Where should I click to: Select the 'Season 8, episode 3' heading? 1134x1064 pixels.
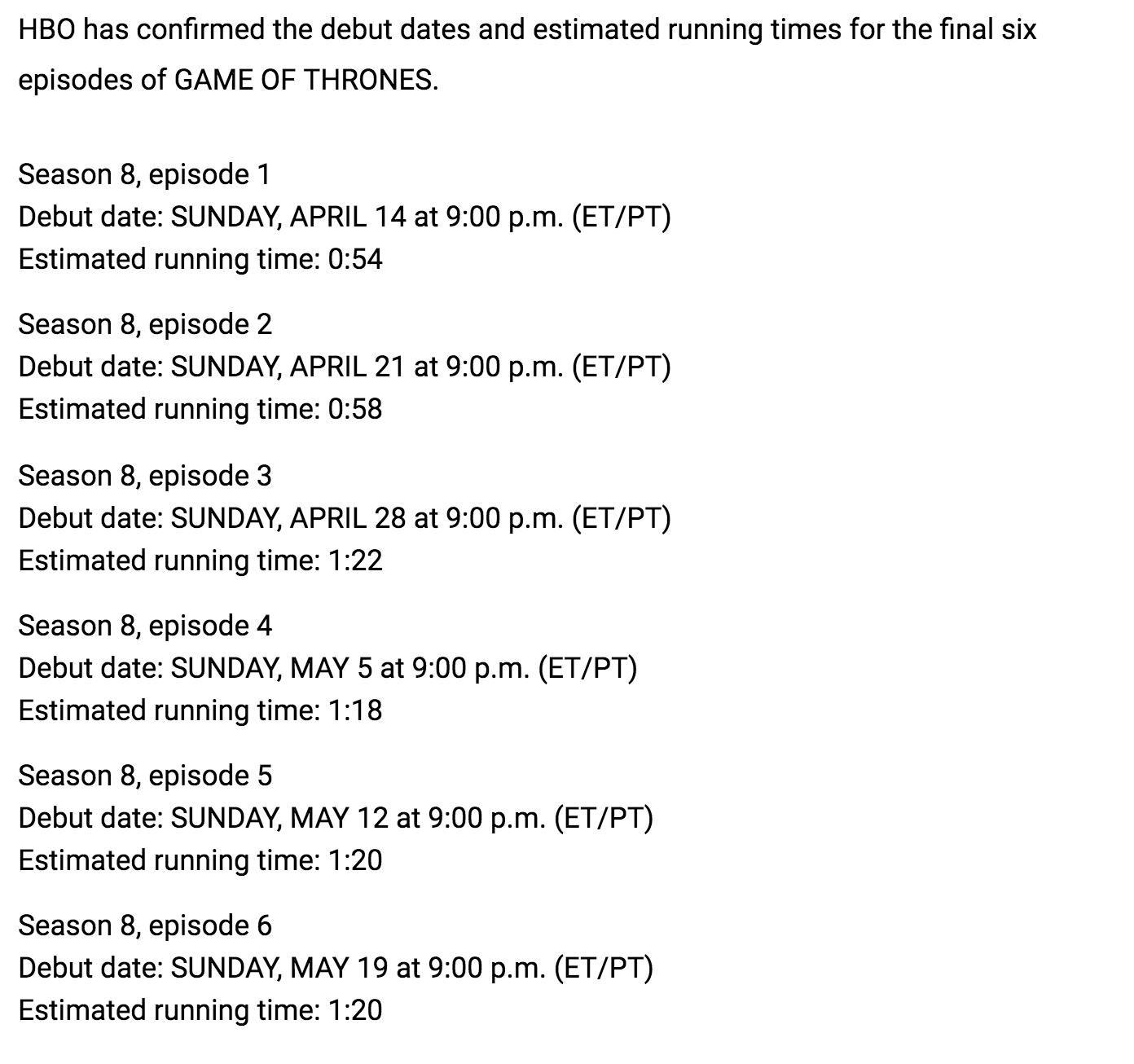145,476
